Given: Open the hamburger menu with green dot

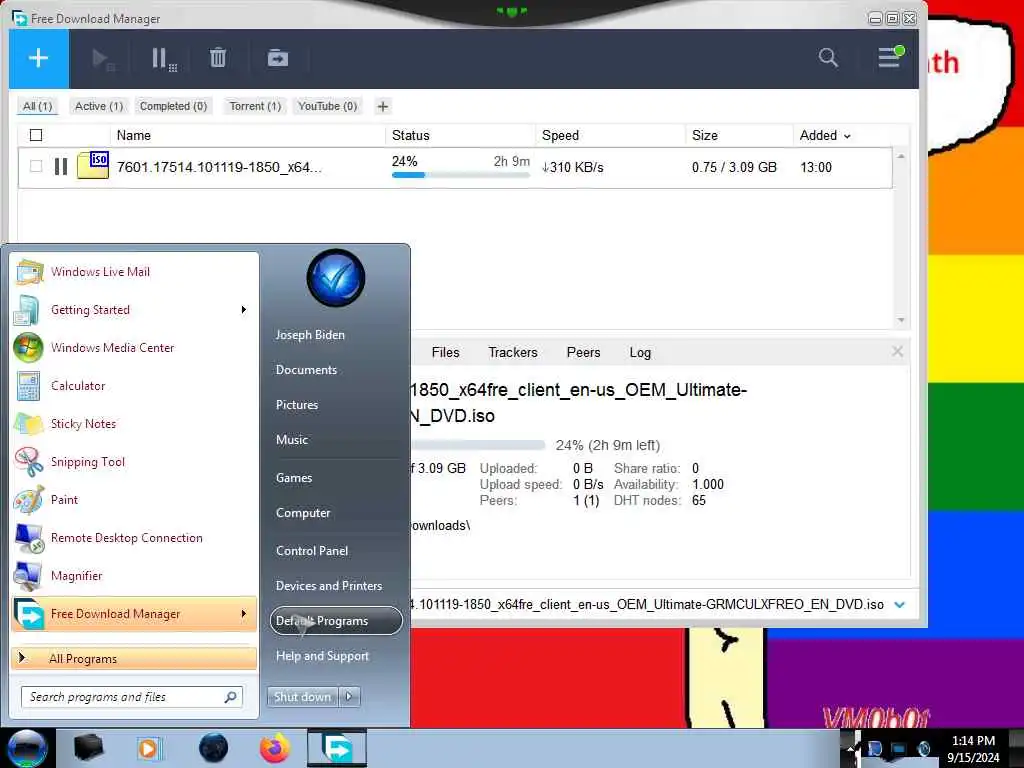Looking at the screenshot, I should point(889,57).
